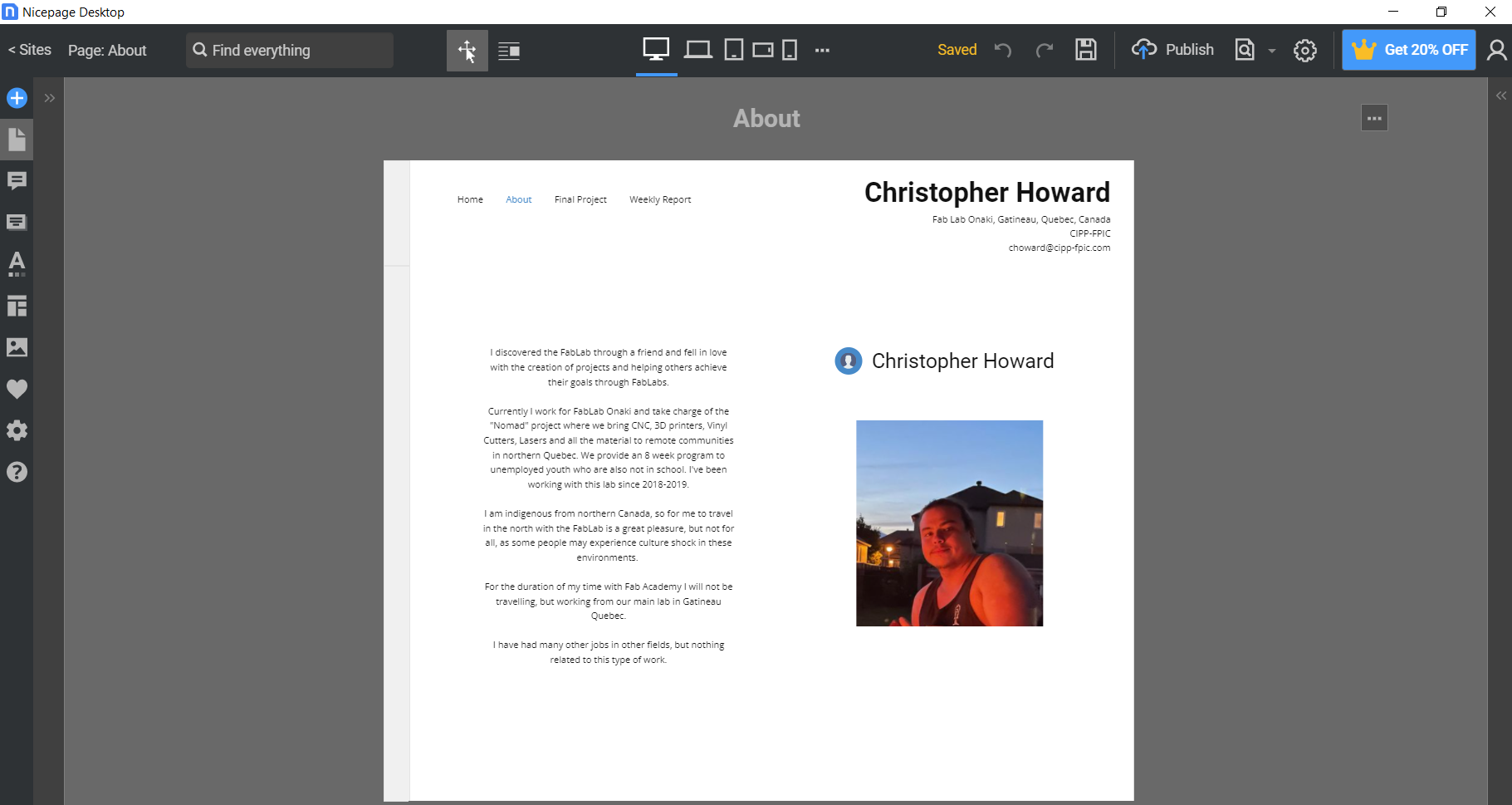Open the Typography fonts icon in sidebar
Screen dimensions: 1512x805
pos(17,264)
